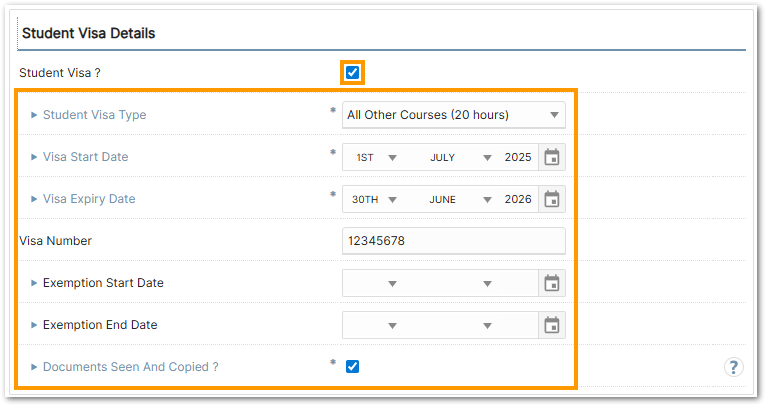Open the Visa Start Date calendar picker

click(551, 157)
